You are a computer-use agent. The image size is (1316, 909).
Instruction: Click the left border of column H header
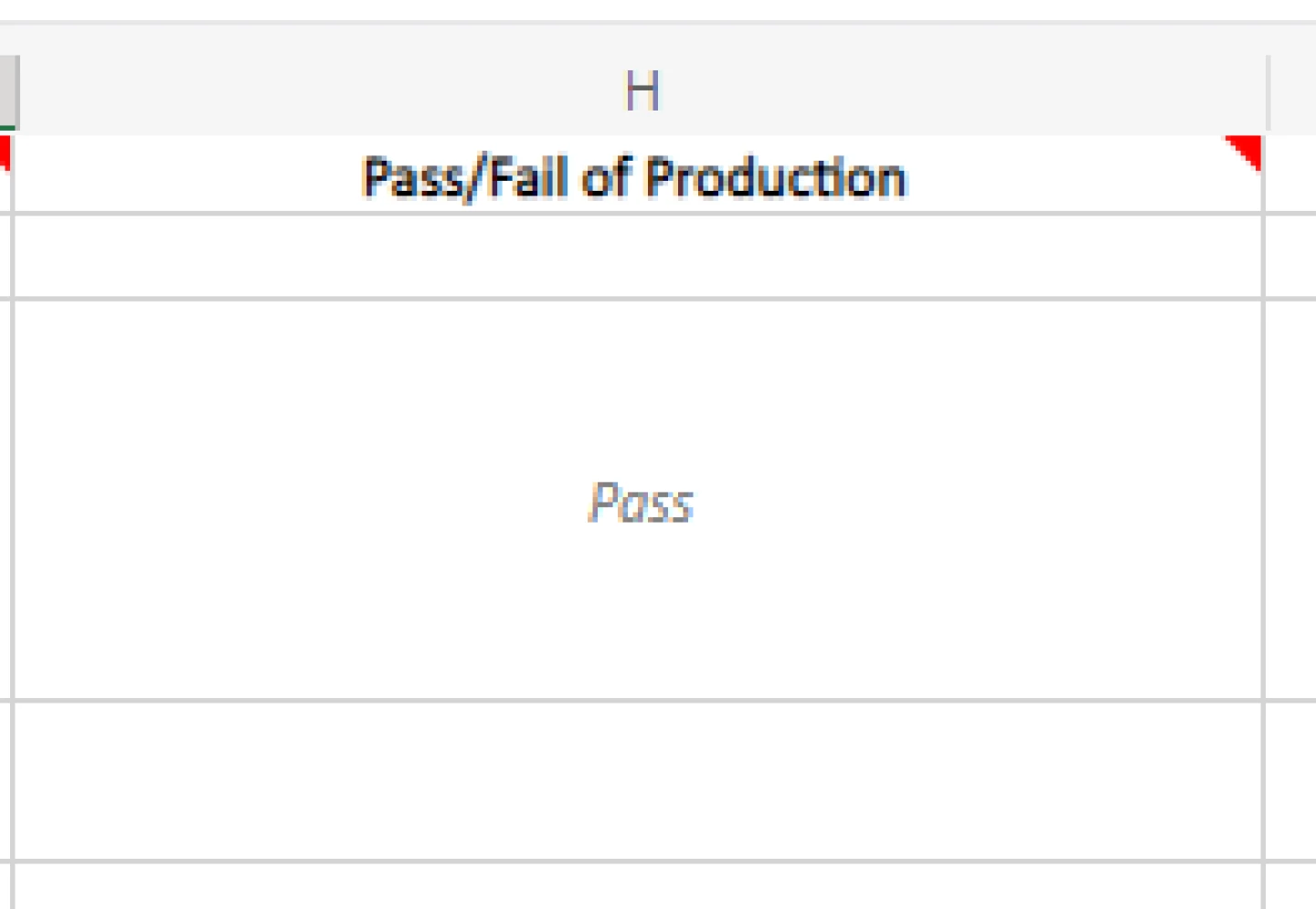18,91
